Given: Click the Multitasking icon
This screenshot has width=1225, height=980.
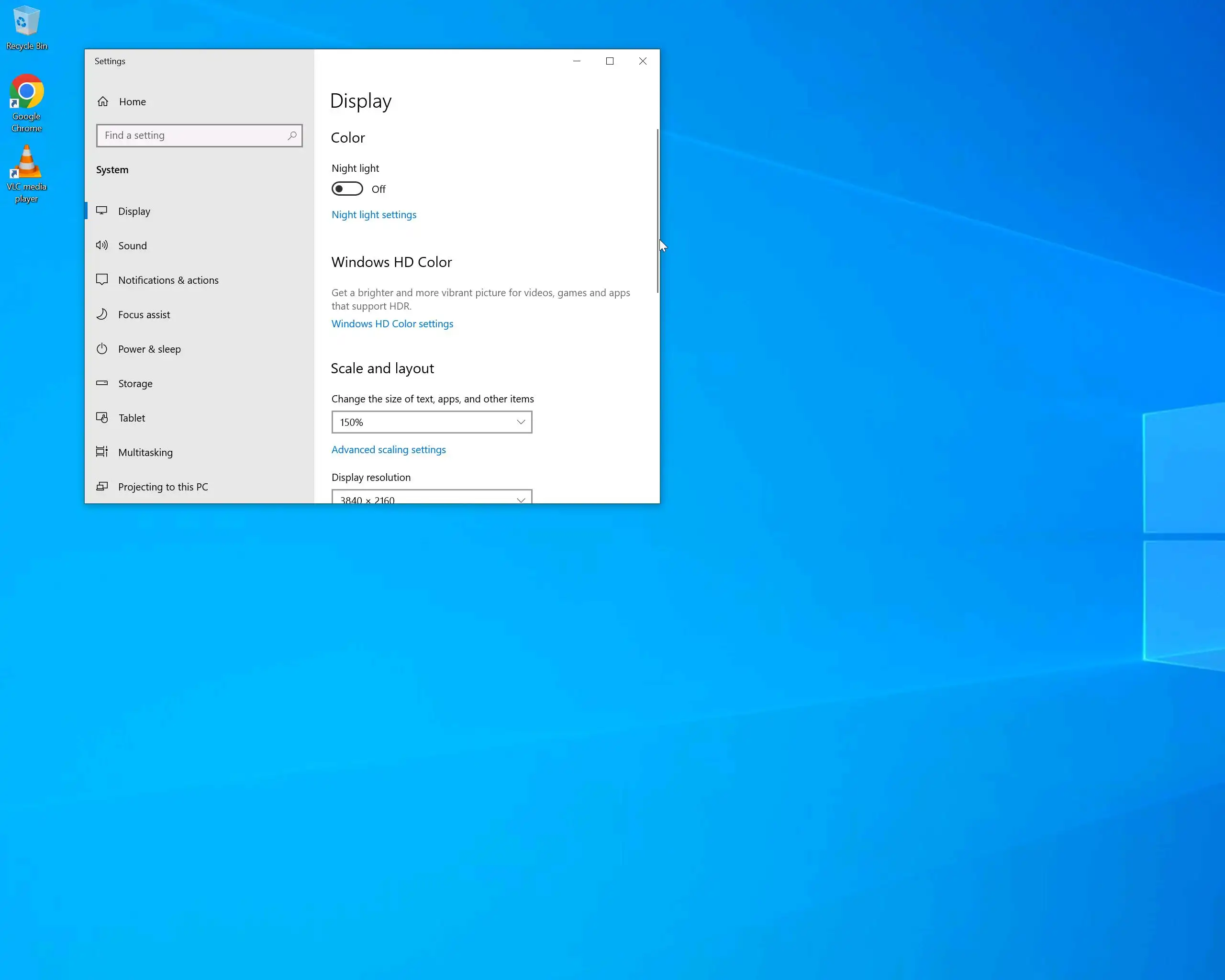Looking at the screenshot, I should tap(102, 452).
